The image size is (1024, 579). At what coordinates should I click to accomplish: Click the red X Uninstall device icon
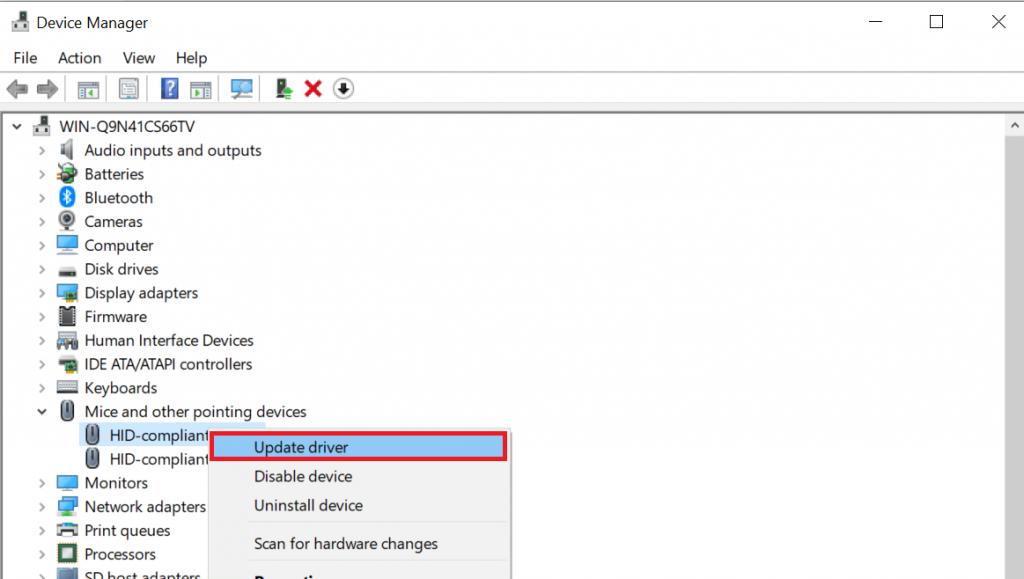[313, 88]
